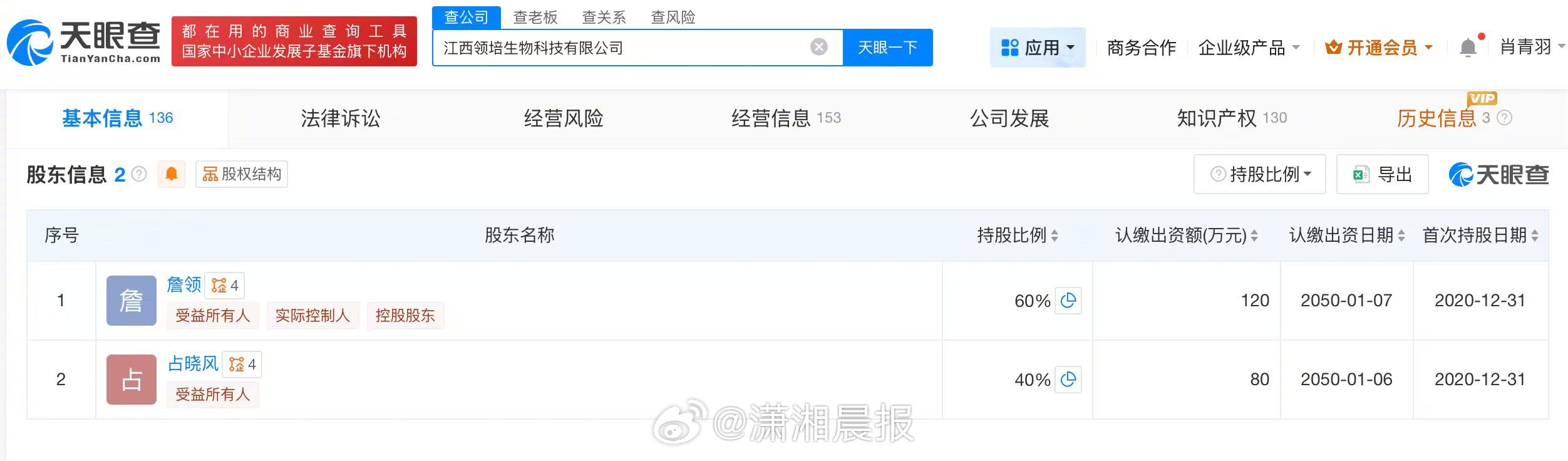
Task: Sort by 首次持股日期 column arrows
Action: point(1535,236)
